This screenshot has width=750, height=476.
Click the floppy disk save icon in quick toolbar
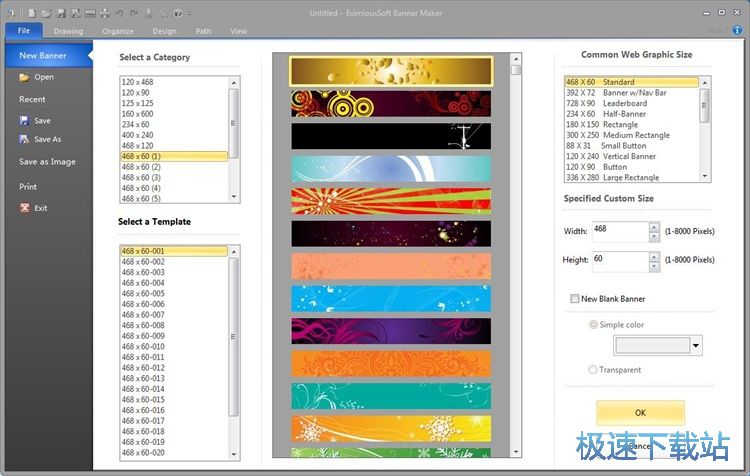pyautogui.click(x=61, y=13)
